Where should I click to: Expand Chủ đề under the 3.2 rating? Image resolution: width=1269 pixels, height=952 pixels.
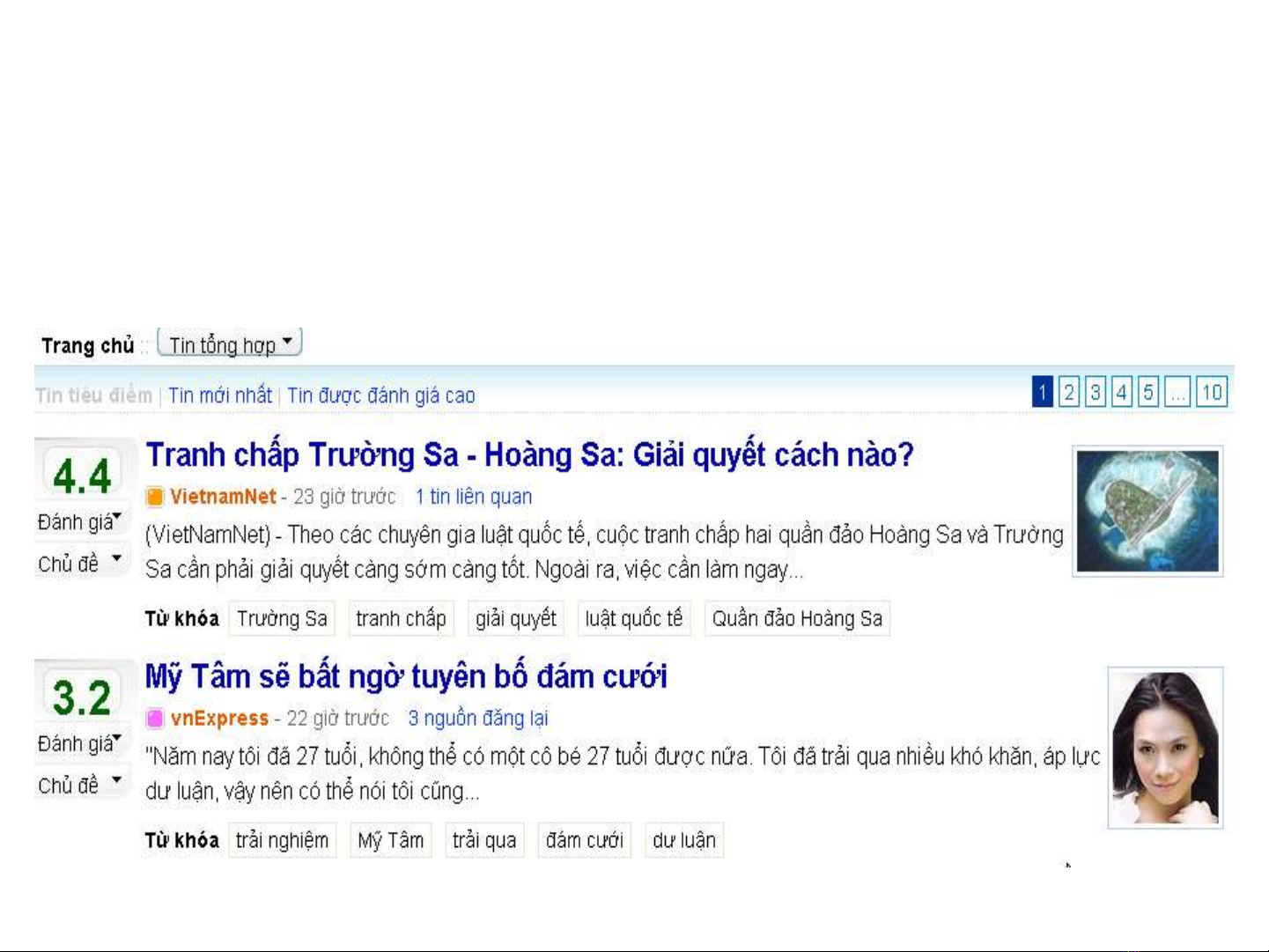click(x=80, y=785)
